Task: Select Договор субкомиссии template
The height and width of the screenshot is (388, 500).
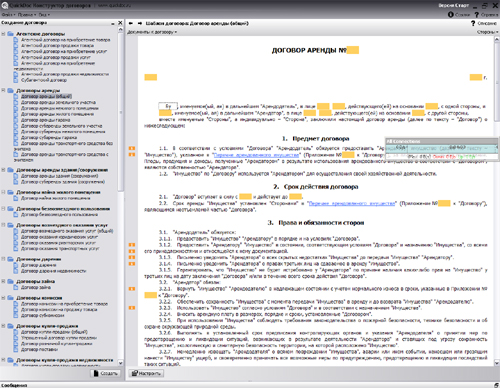Action: tap(42, 315)
